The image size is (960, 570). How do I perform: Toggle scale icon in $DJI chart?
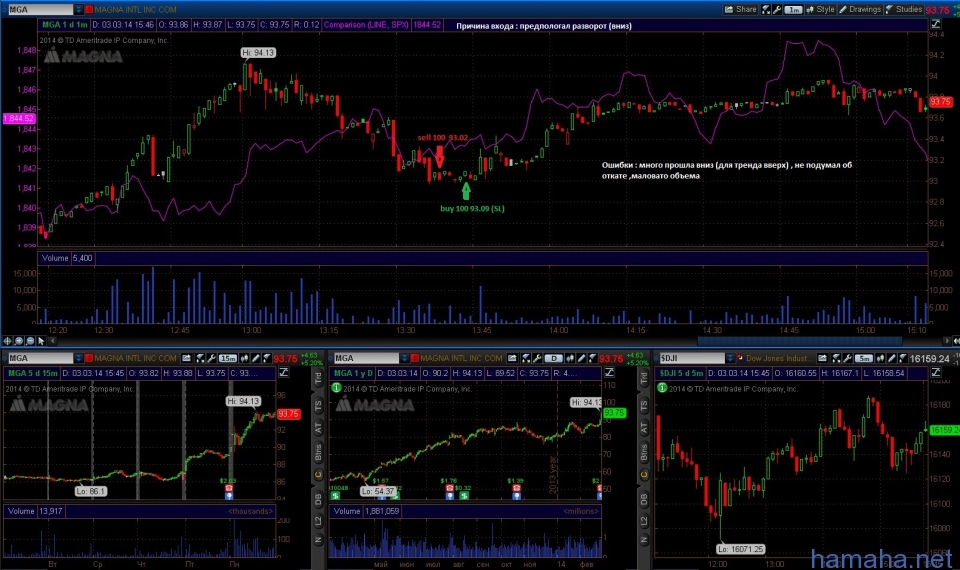coord(936,372)
